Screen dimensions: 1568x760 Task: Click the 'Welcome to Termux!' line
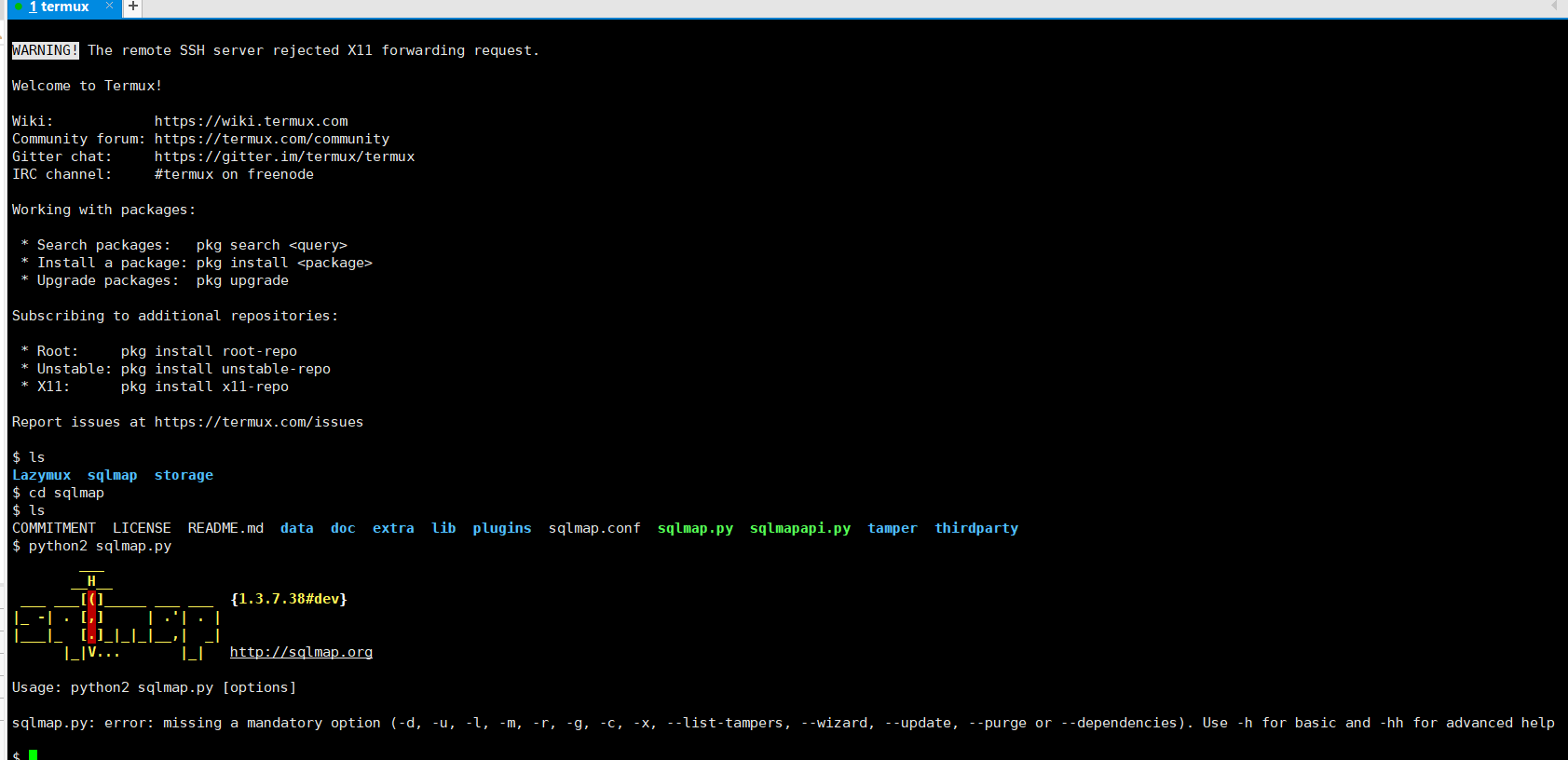point(87,86)
